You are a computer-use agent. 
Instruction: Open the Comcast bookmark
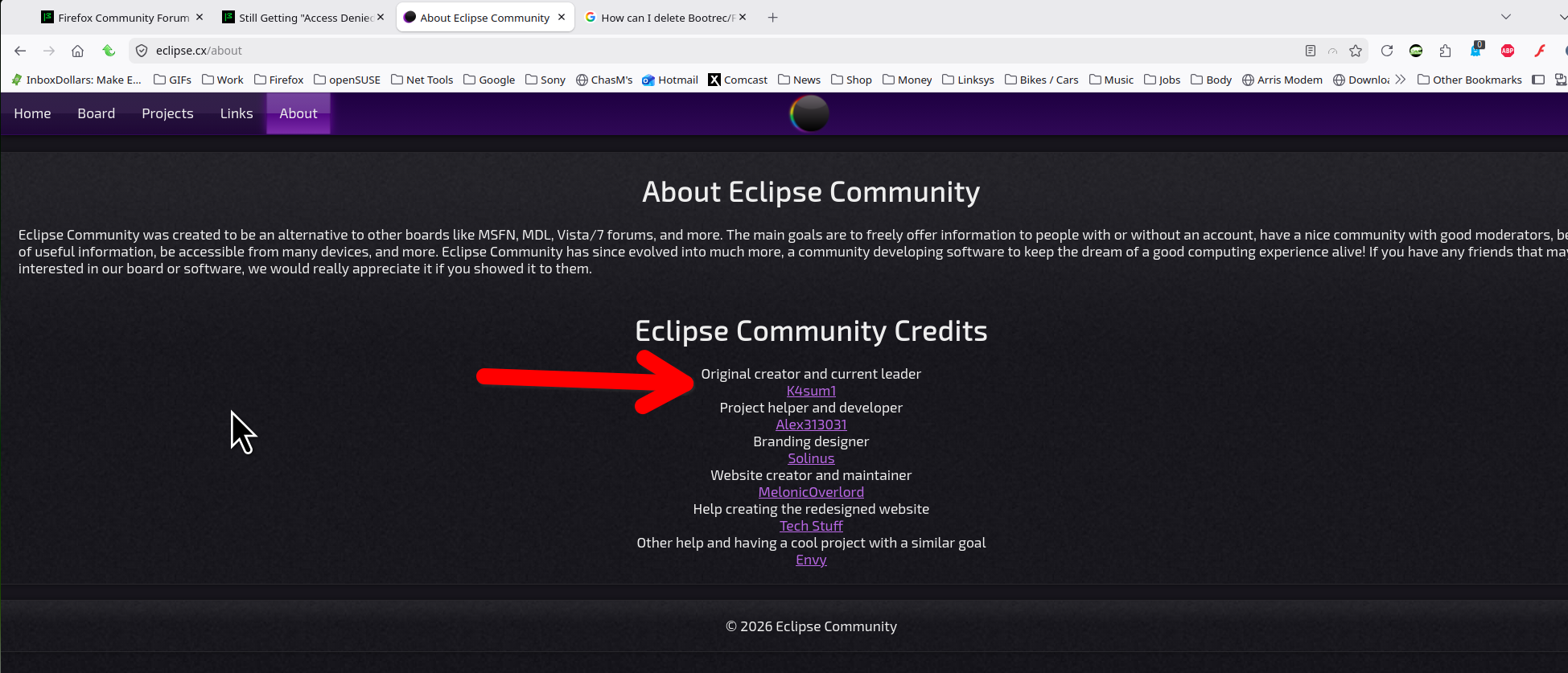pos(738,80)
